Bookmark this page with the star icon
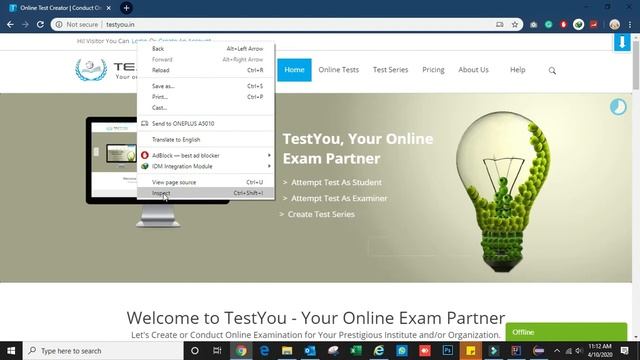Image resolution: width=640 pixels, height=360 pixels. click(x=515, y=24)
